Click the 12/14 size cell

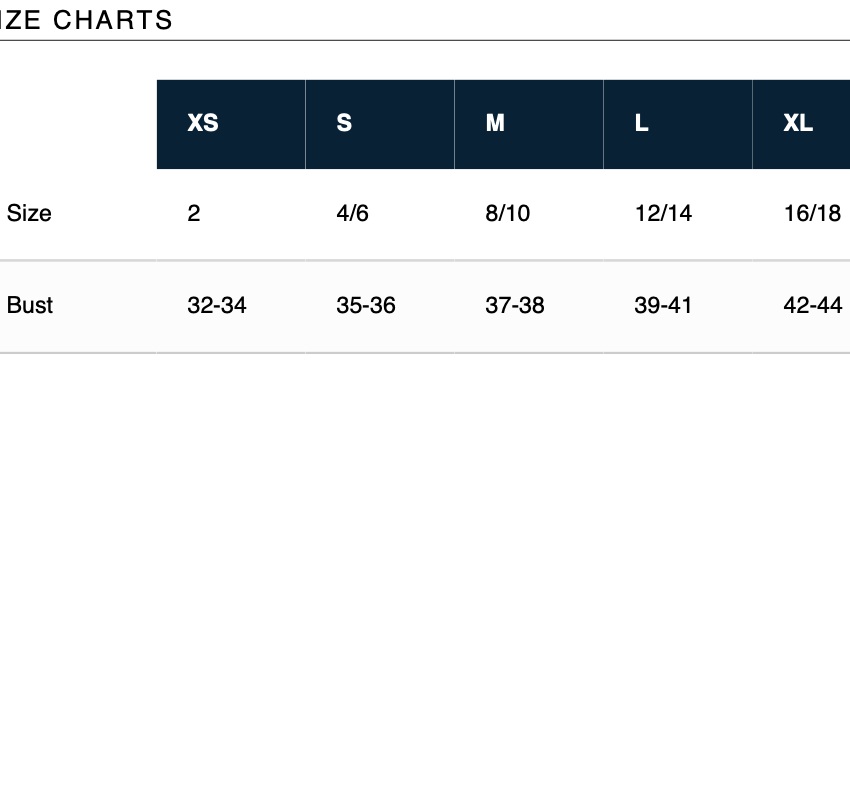point(663,213)
